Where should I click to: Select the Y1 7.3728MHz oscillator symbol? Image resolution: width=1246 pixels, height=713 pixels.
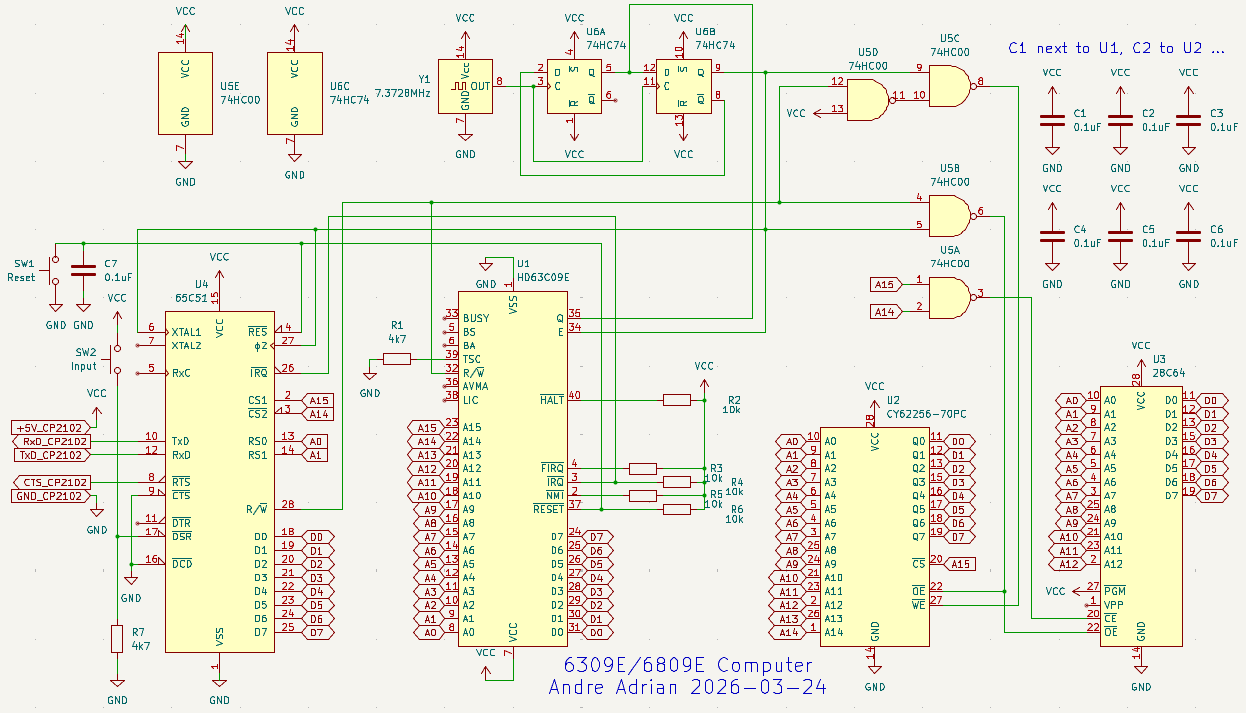click(x=465, y=86)
